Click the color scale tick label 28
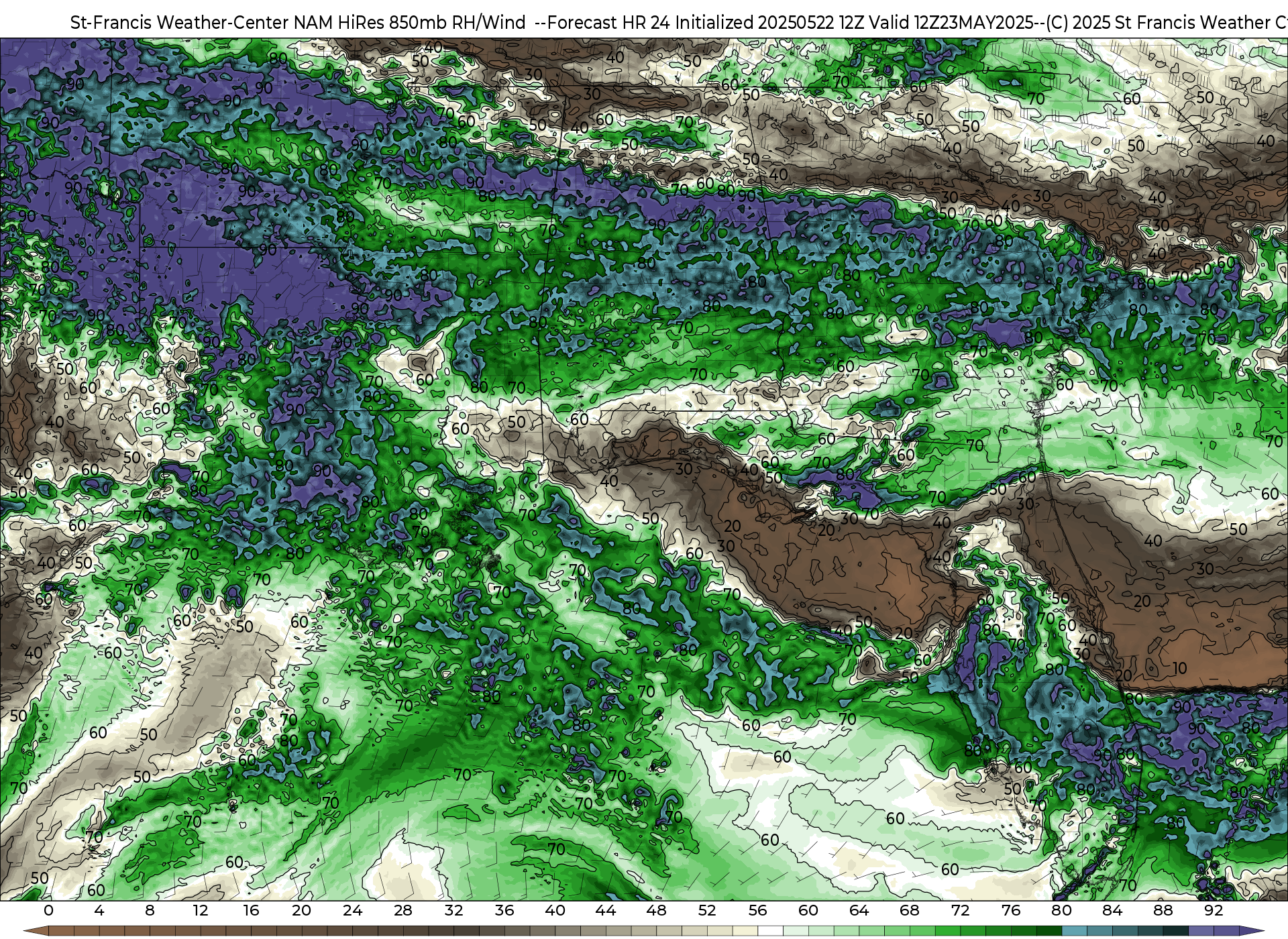Viewport: 1288px width, 939px height. [403, 910]
